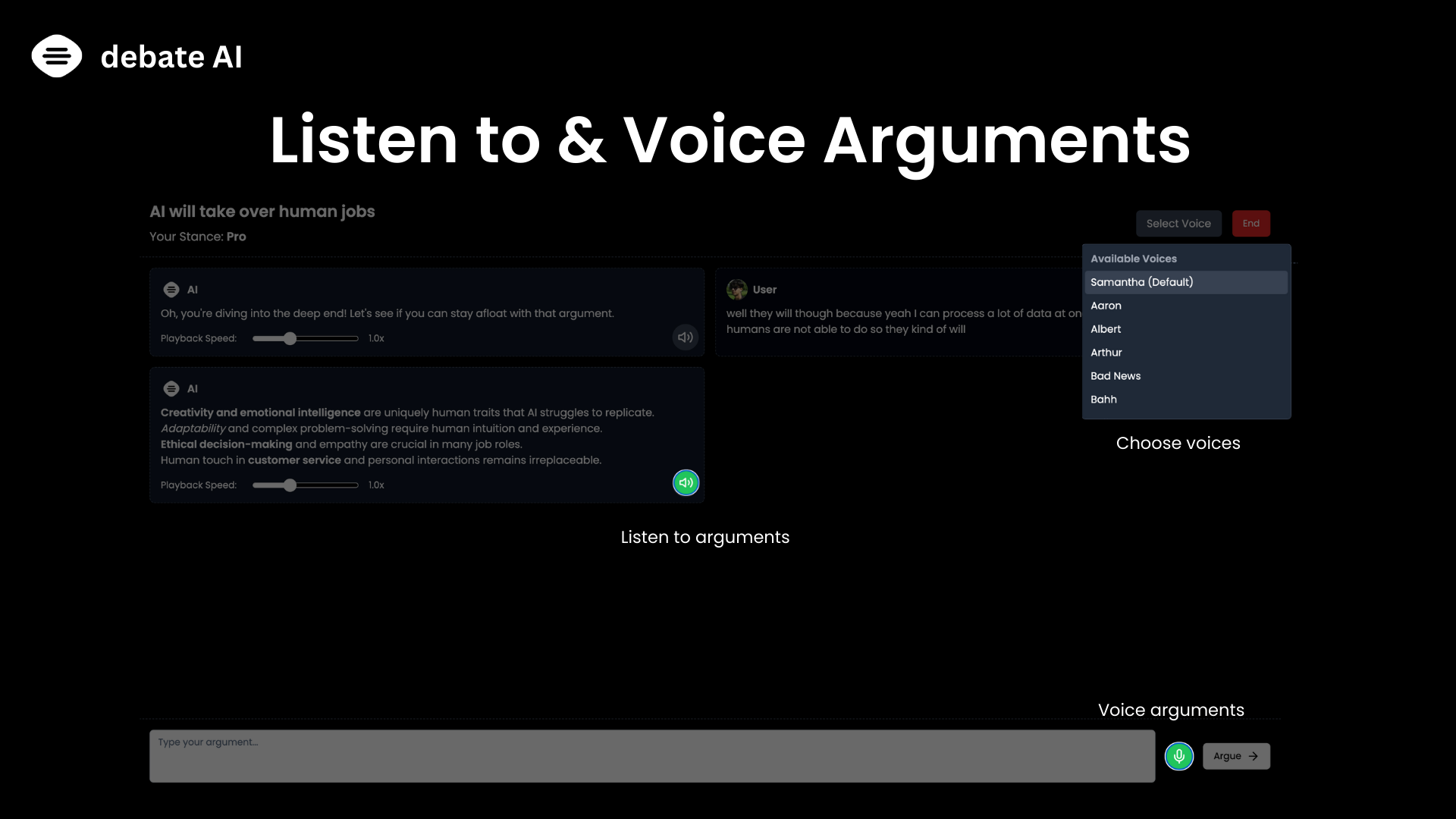
Task: Click the AI avatar on first message
Action: click(171, 290)
